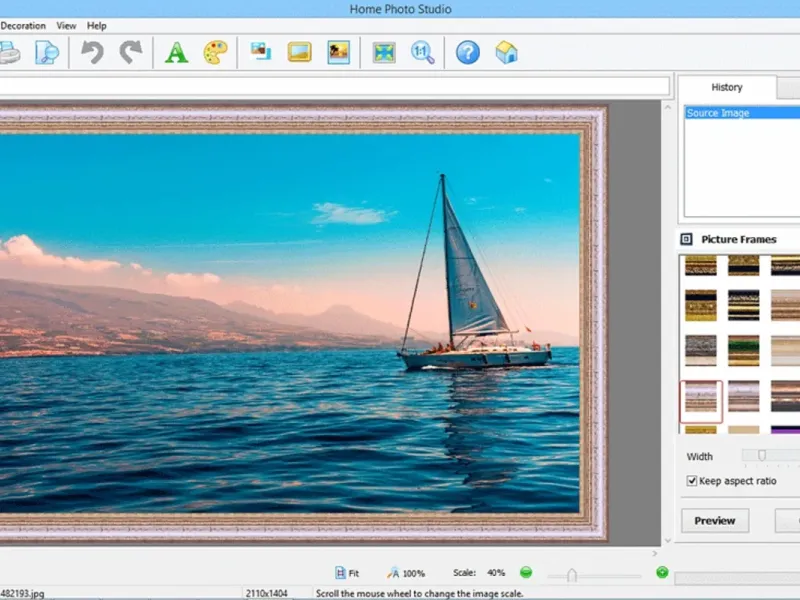Toggle the Keep aspect ratio checkbox
The image size is (800, 600).
692,481
